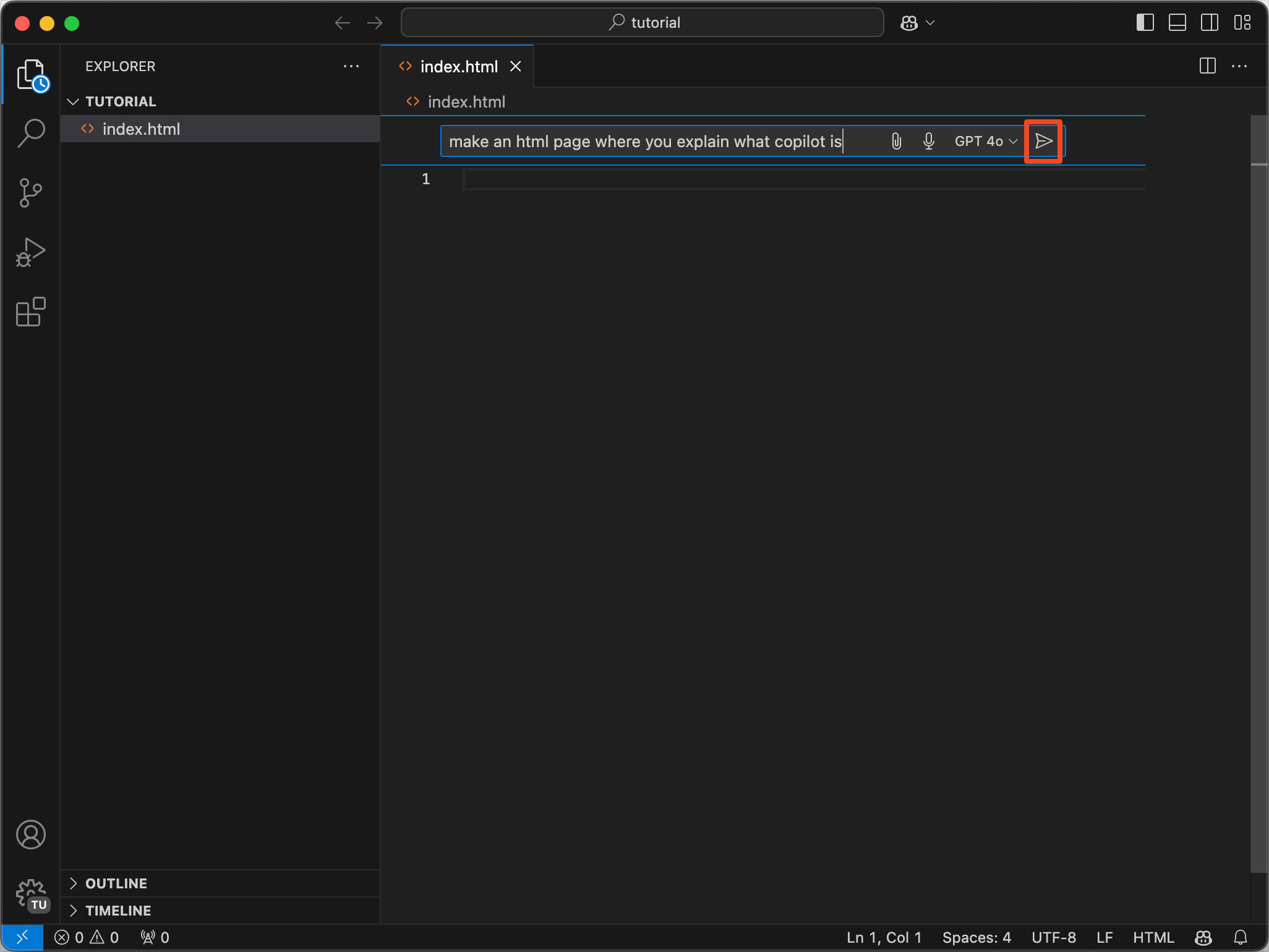1269x952 pixels.
Task: Toggle the primary side bar layout button
Action: coord(1145,23)
